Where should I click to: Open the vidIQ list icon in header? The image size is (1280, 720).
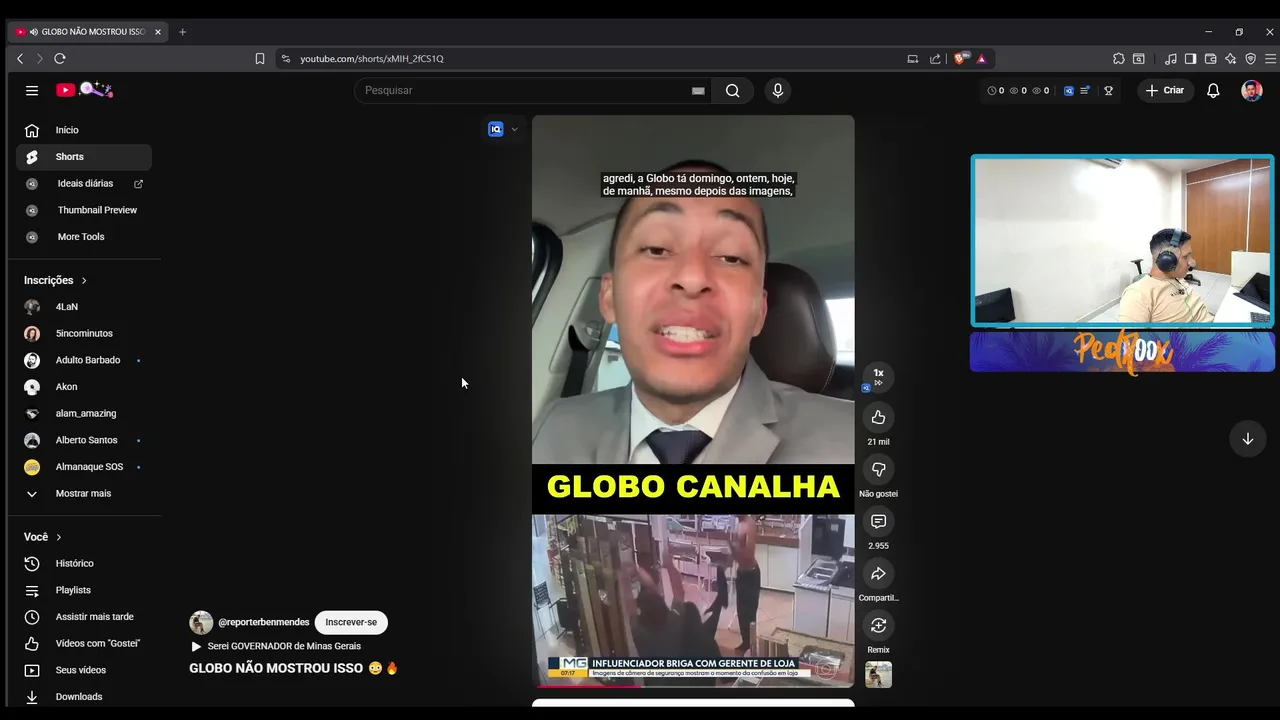1085,90
